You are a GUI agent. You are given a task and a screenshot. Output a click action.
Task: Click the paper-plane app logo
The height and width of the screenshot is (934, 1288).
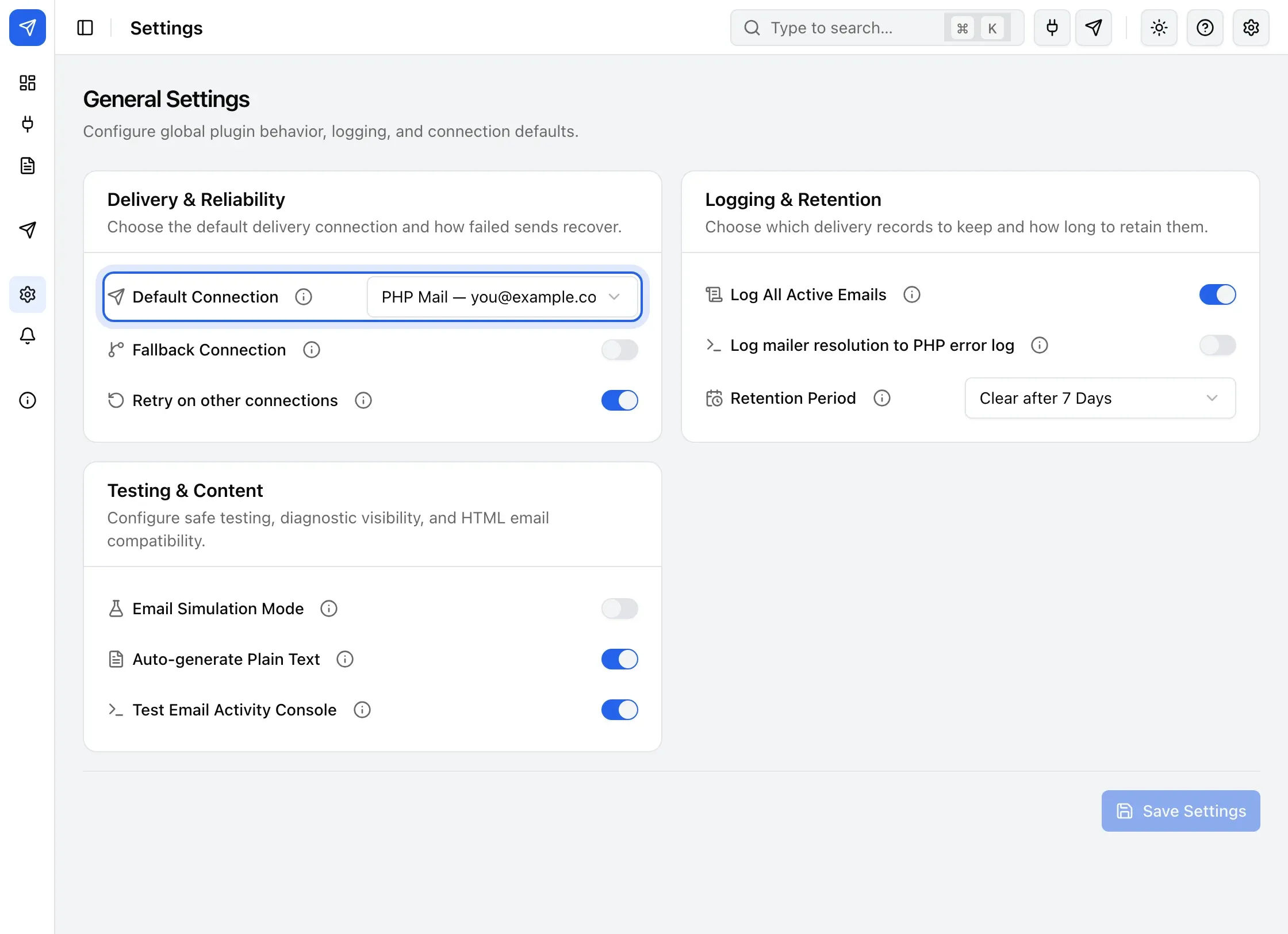click(28, 28)
